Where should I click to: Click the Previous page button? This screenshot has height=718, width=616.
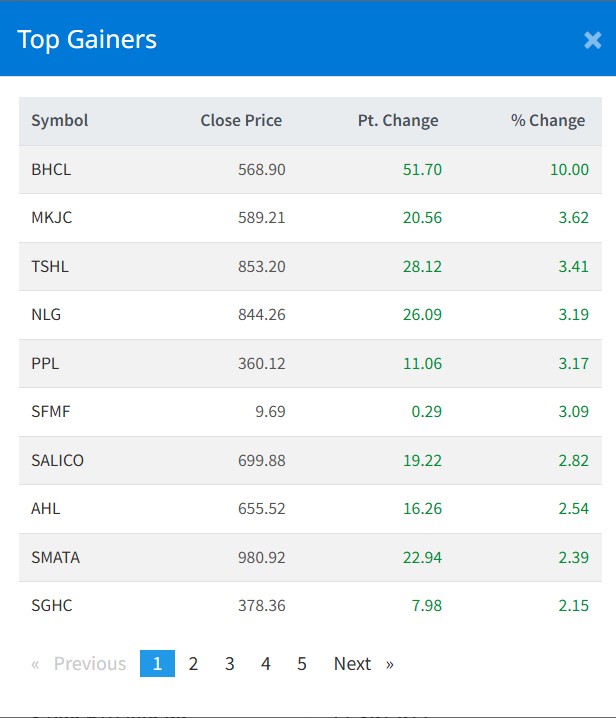pyautogui.click(x=79, y=664)
